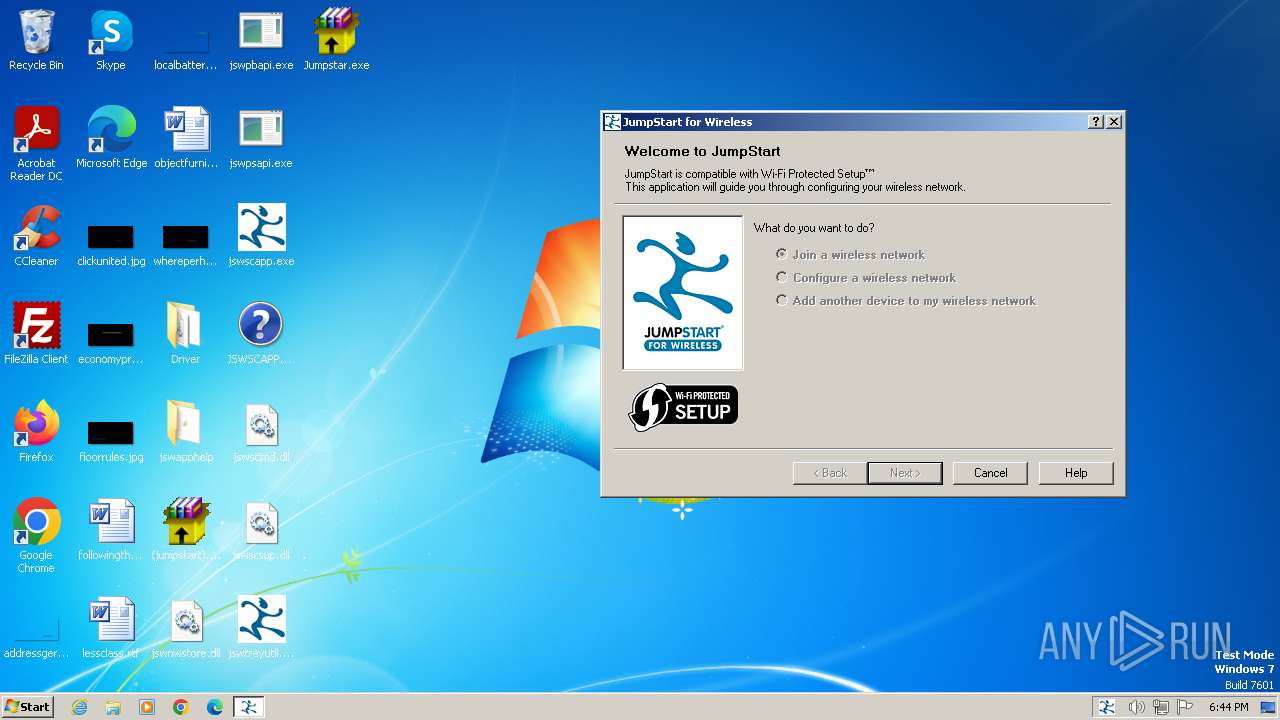Select the lessclass.rtf document icon

[x=111, y=628]
